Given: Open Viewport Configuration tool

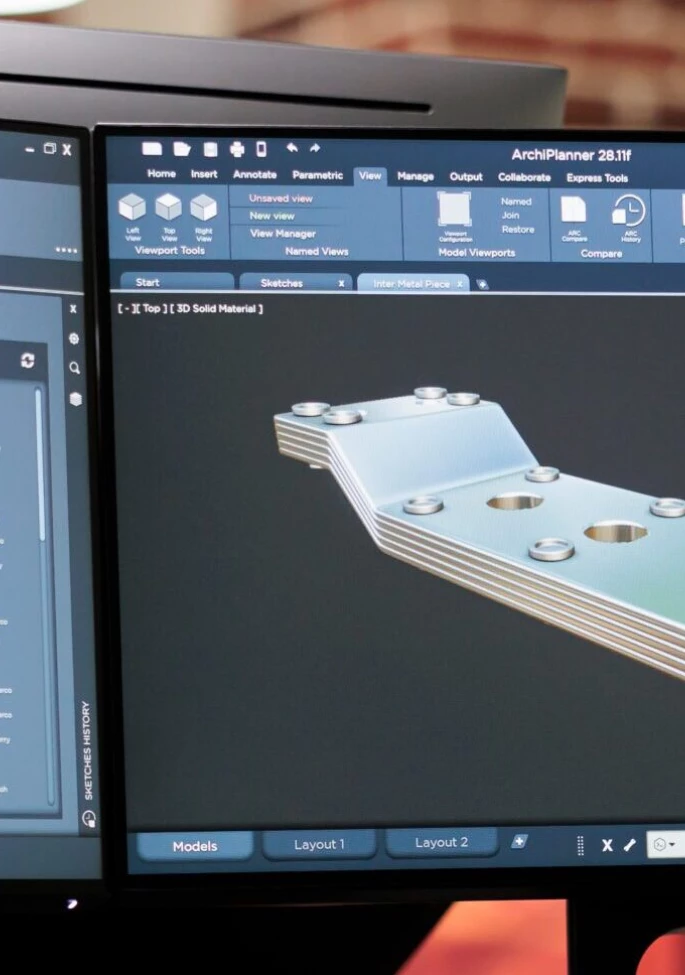Looking at the screenshot, I should (x=455, y=210).
